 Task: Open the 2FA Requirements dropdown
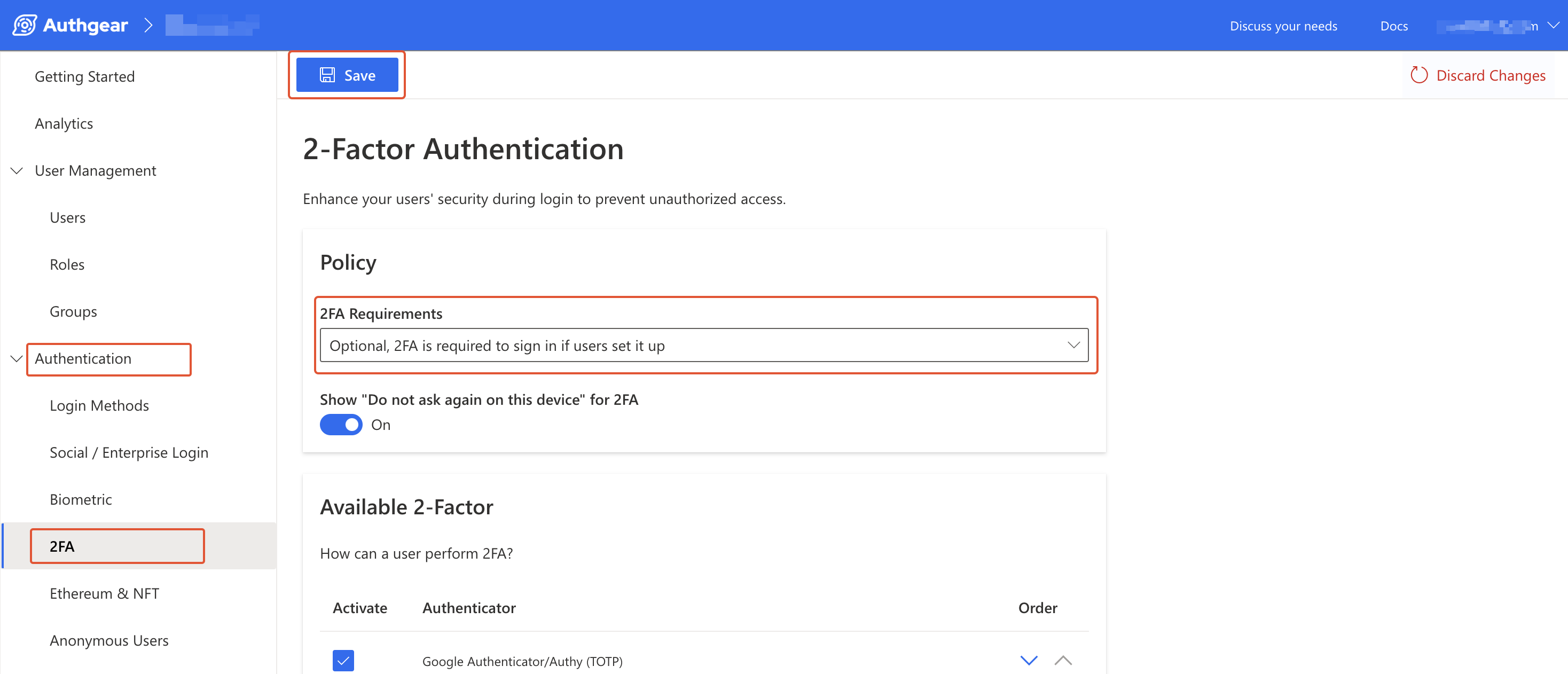704,345
